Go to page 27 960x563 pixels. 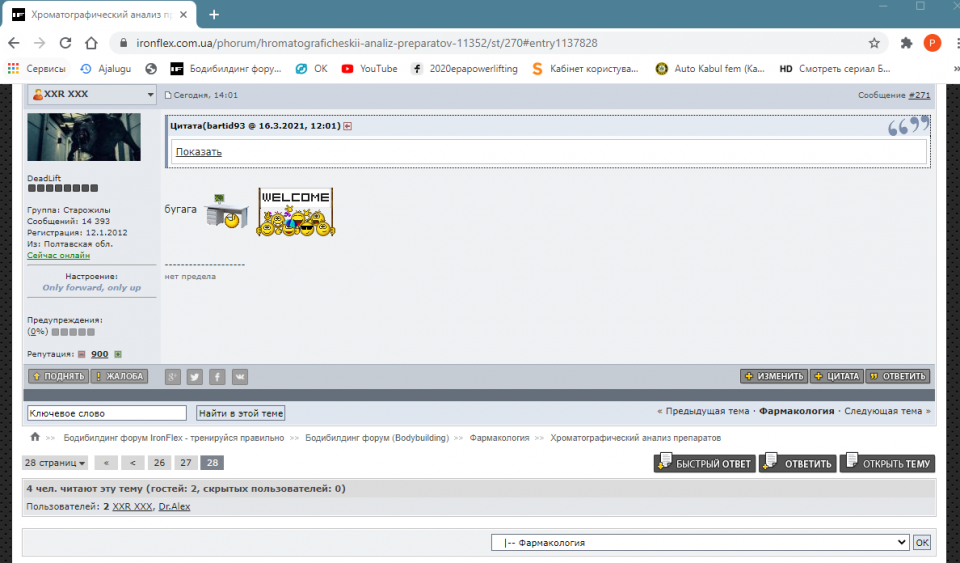pos(185,463)
